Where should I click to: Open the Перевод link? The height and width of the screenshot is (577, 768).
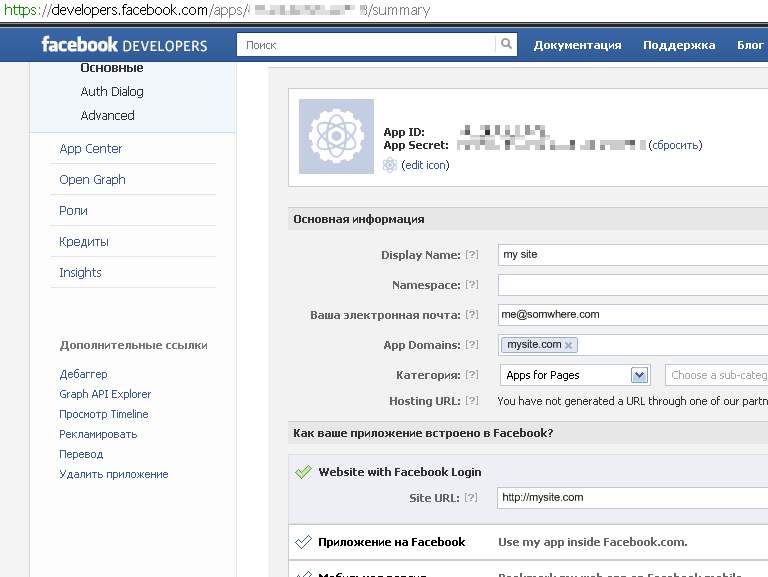point(81,455)
